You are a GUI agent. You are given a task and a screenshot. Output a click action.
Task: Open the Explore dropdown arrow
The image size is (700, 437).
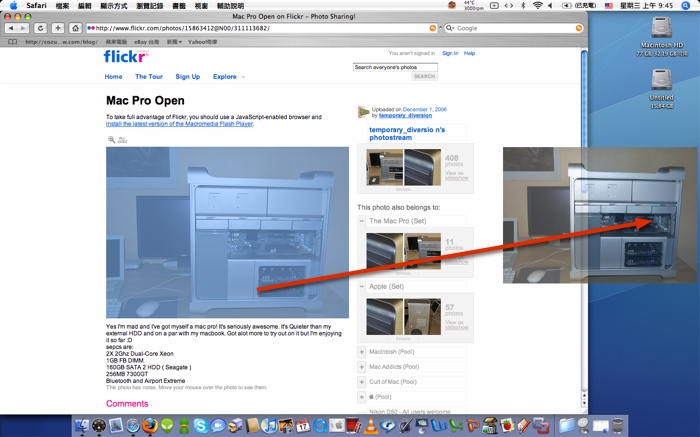pyautogui.click(x=243, y=77)
